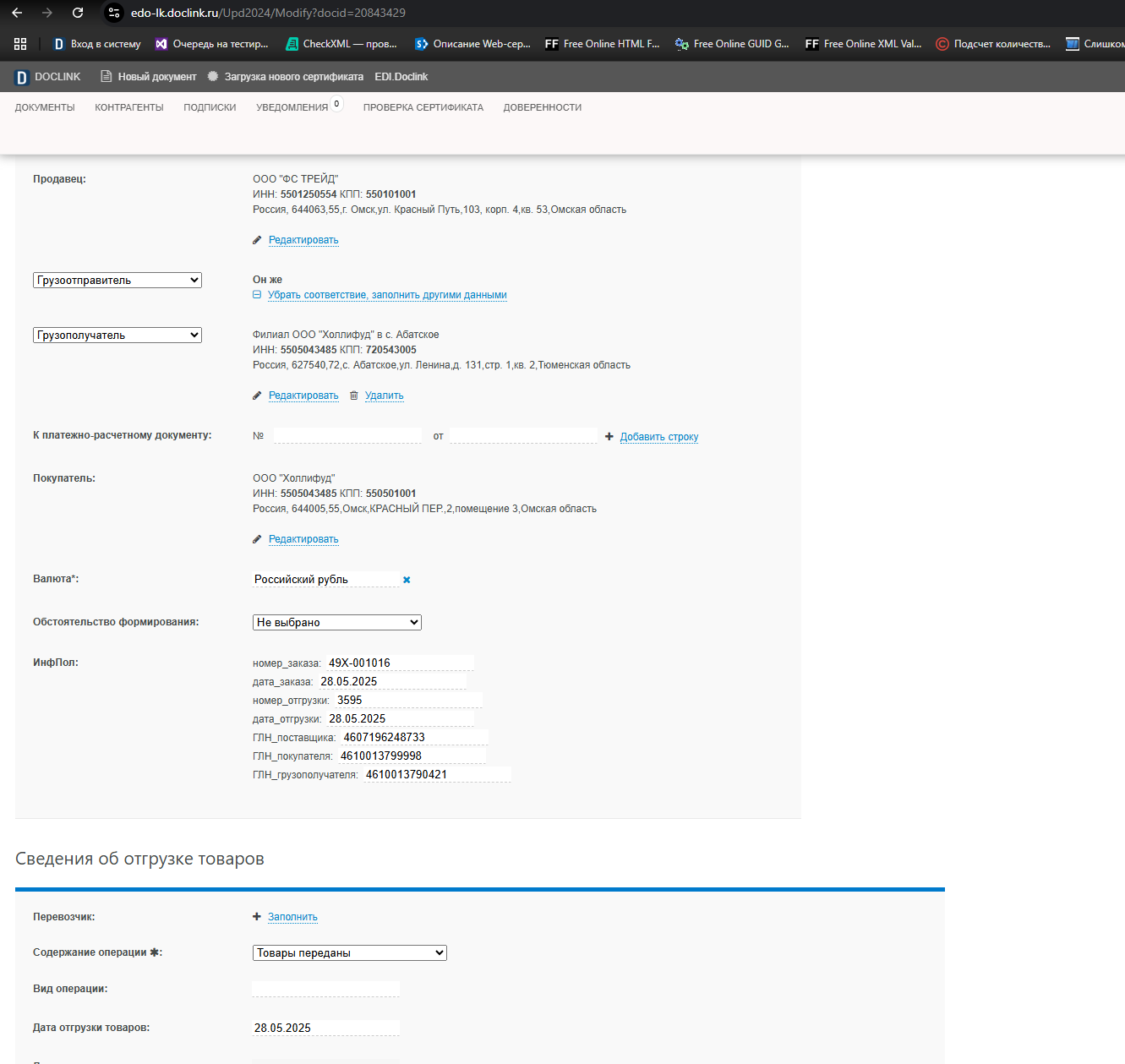Screen dimensions: 1125x1064
Task: Open the Free Online HTML F... bookmark
Action: click(603, 44)
